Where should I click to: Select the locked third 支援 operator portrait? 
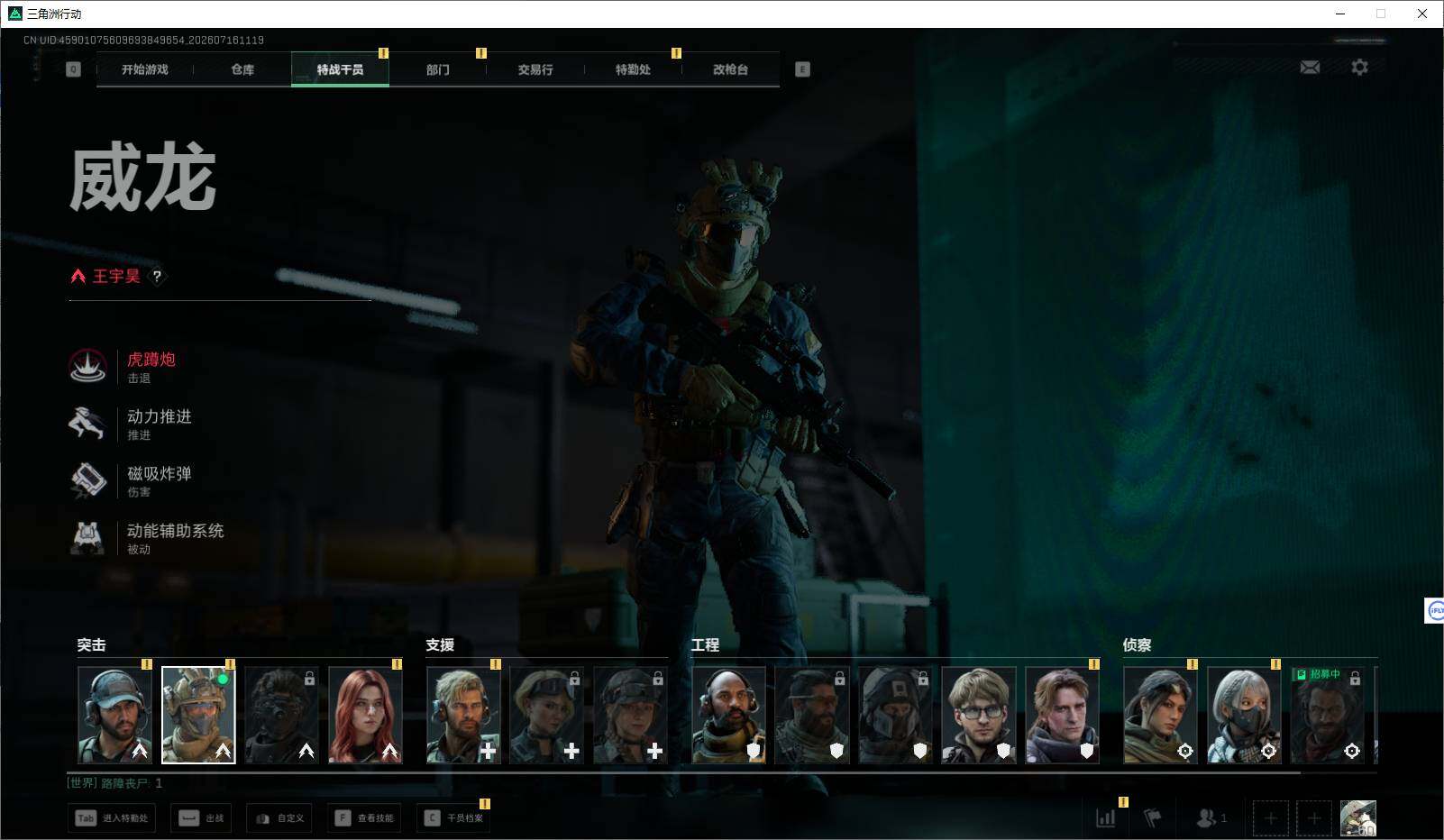pos(630,716)
